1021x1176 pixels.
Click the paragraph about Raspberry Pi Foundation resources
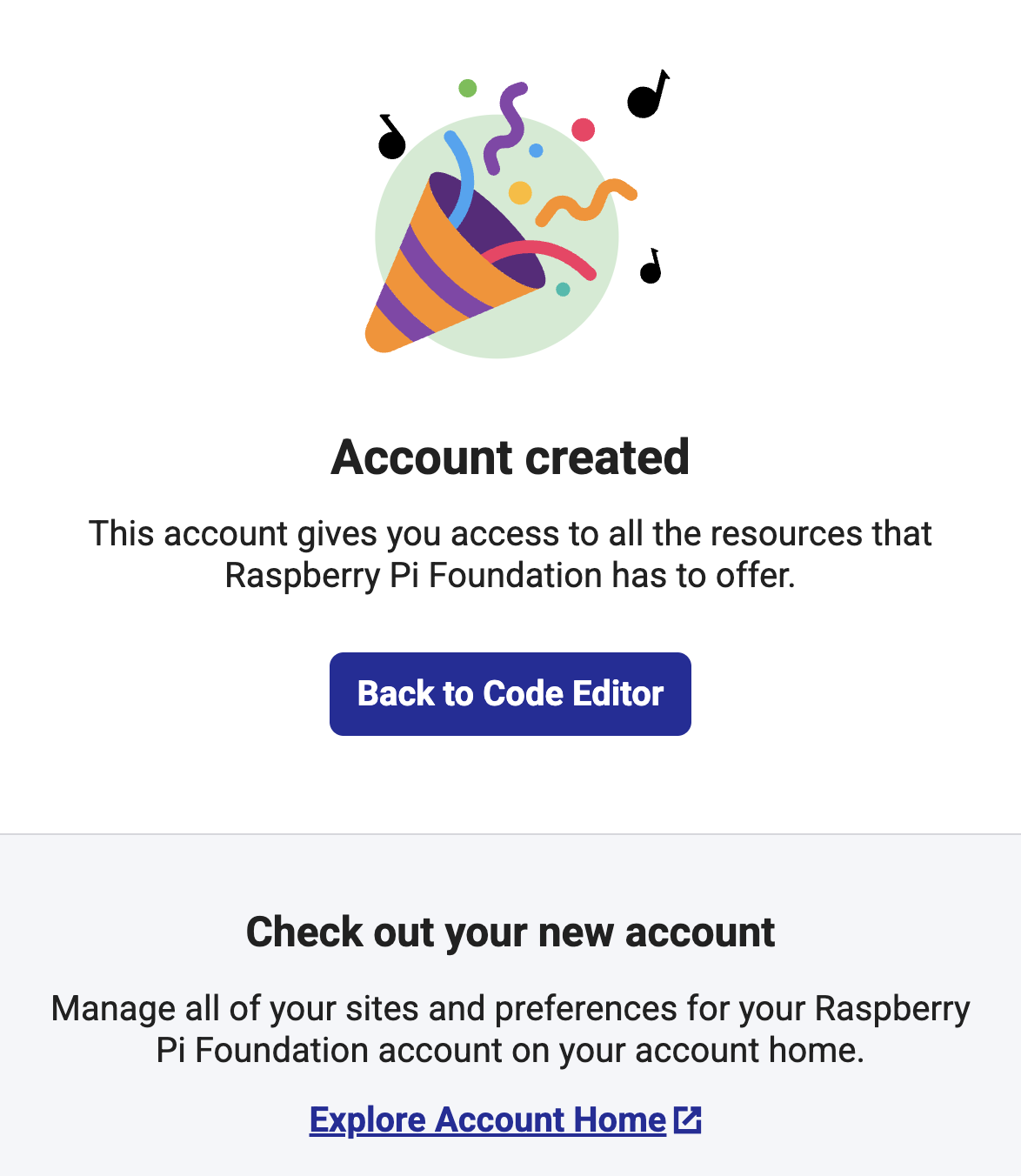pyautogui.click(x=510, y=554)
